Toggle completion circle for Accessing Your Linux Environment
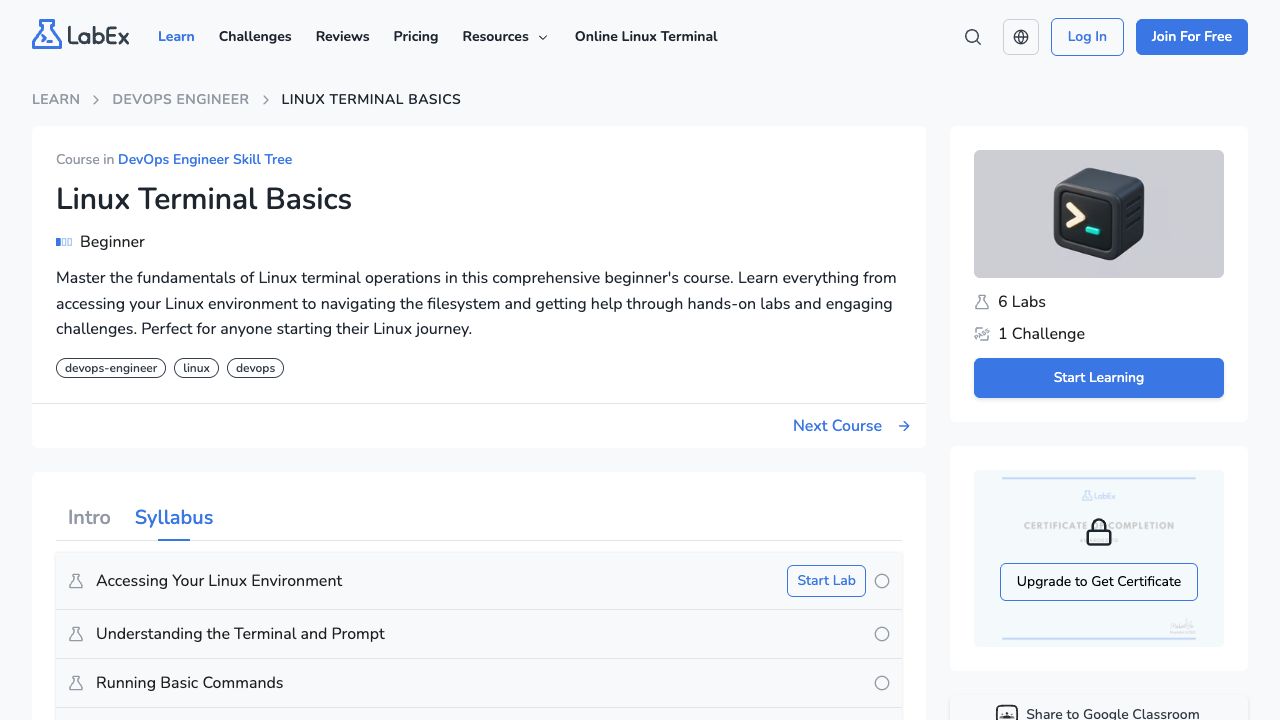Screen dimensions: 1280x720 coord(882,581)
